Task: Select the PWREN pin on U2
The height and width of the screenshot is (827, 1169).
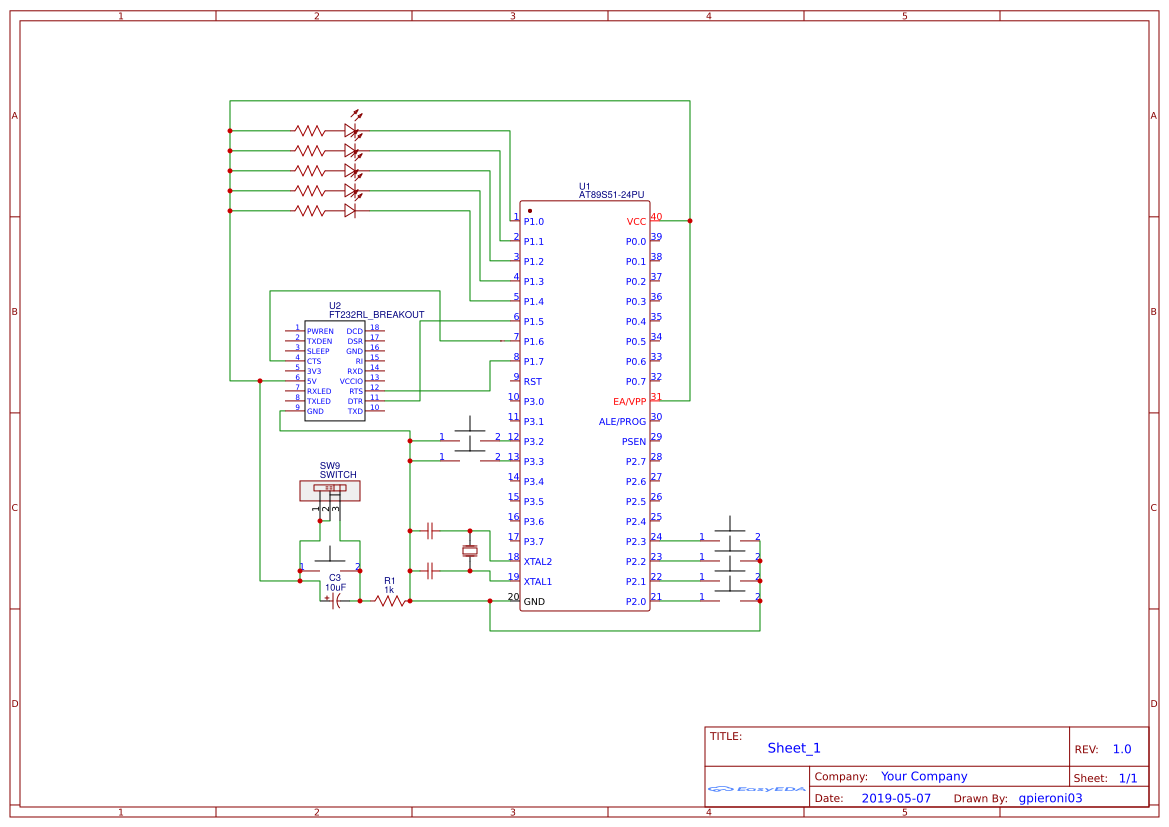Action: [321, 331]
